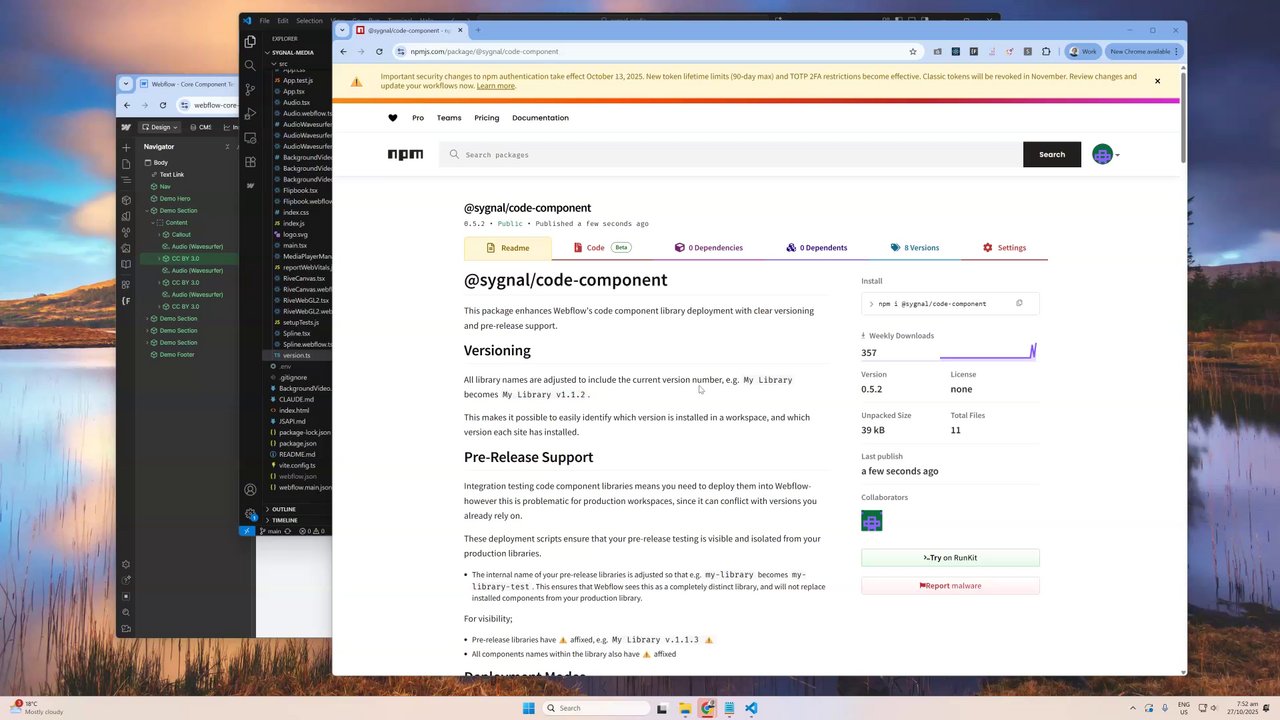Viewport: 1280px width, 720px height.
Task: Open version.ts in VS Code Explorer
Action: 297,355
